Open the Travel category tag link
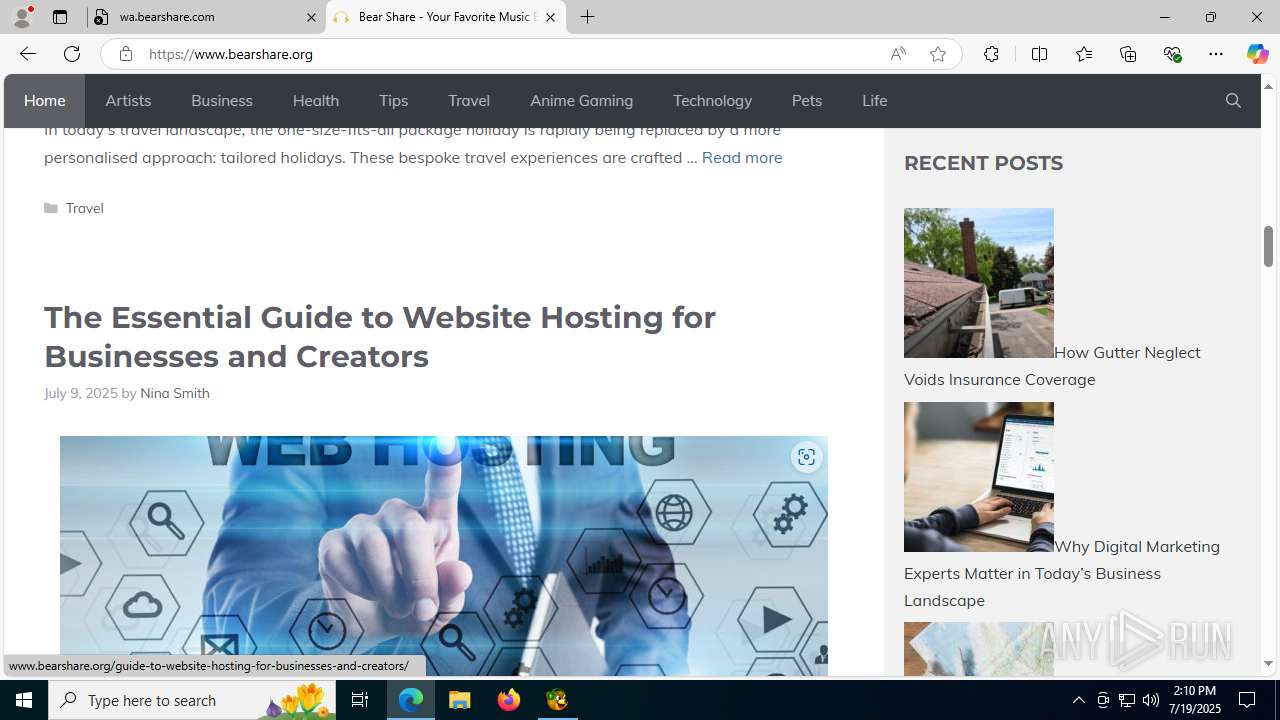Image resolution: width=1280 pixels, height=720 pixels. [x=85, y=208]
